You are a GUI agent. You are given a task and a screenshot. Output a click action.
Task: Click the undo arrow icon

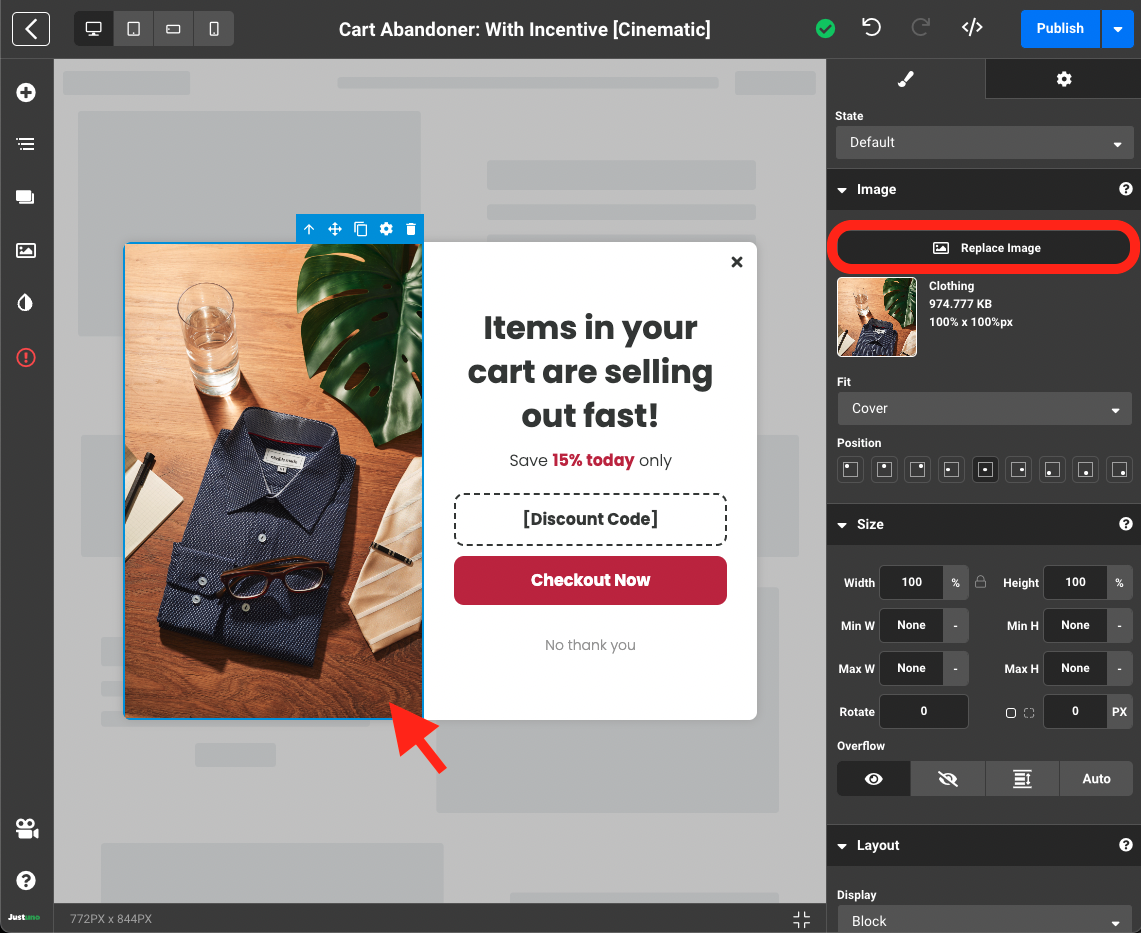[871, 28]
